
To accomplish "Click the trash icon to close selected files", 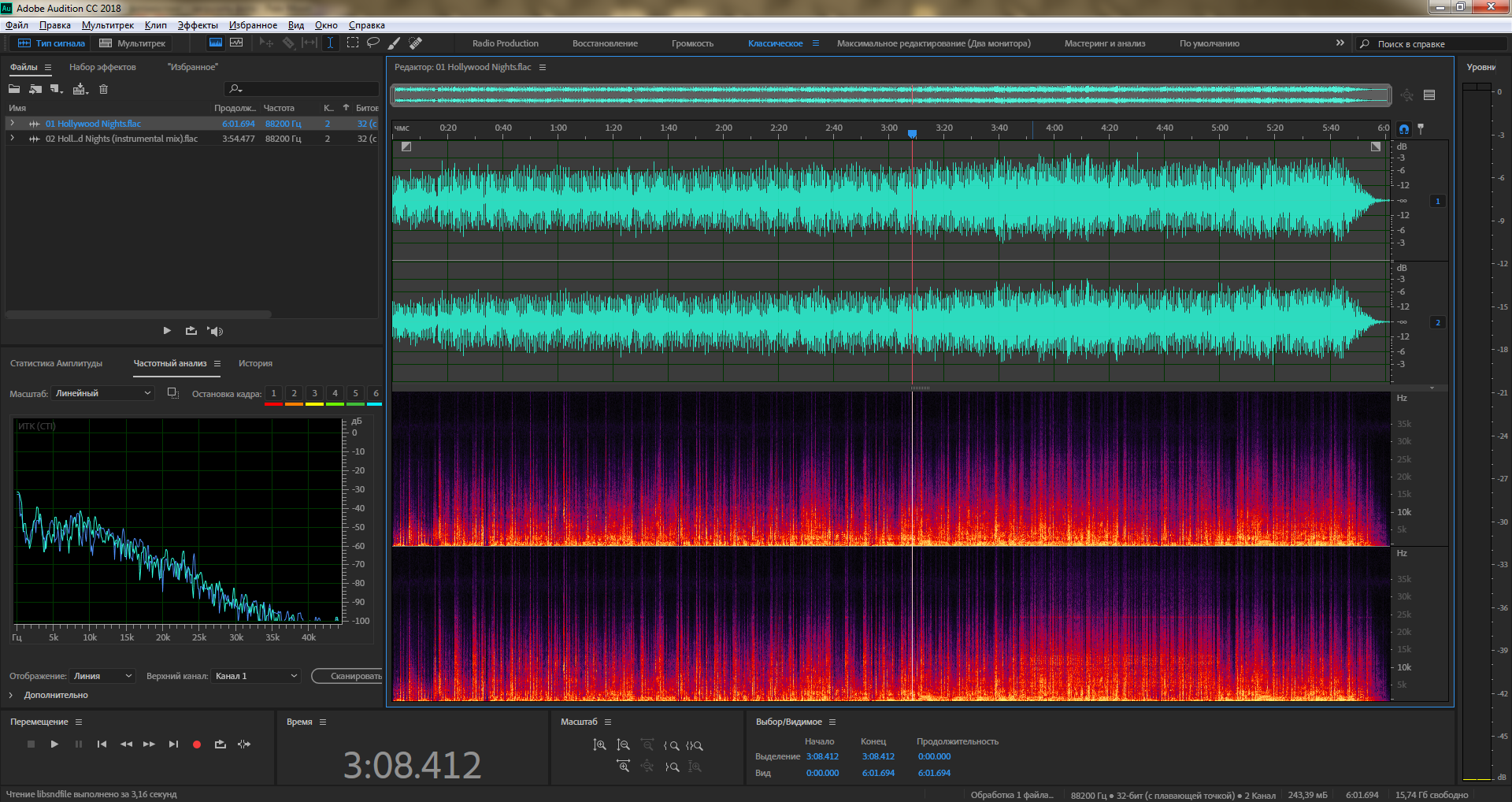I will (x=103, y=89).
